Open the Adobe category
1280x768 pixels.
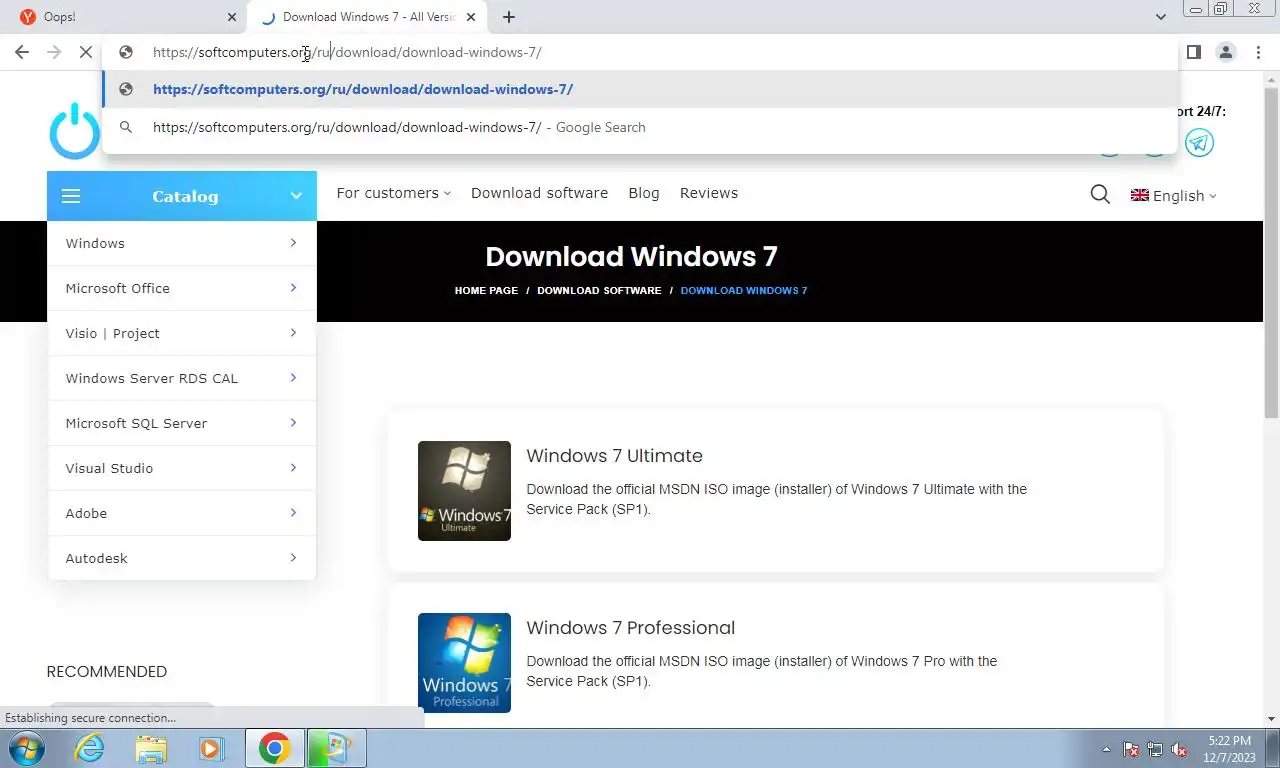182,513
